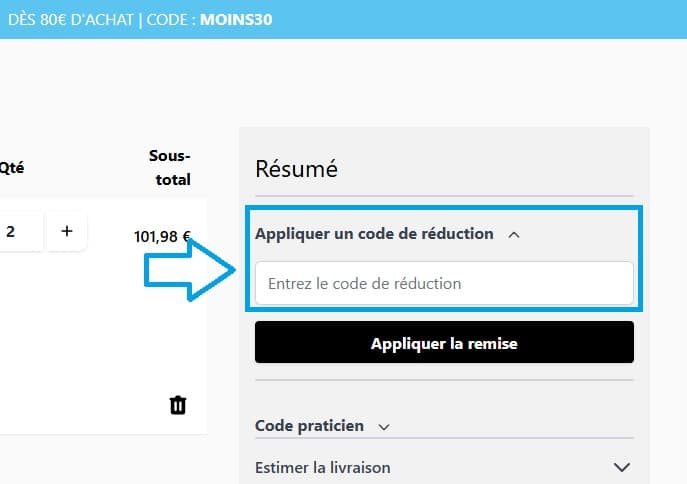687x484 pixels.
Task: Expand Code praticien using its chevron
Action: [384, 427]
